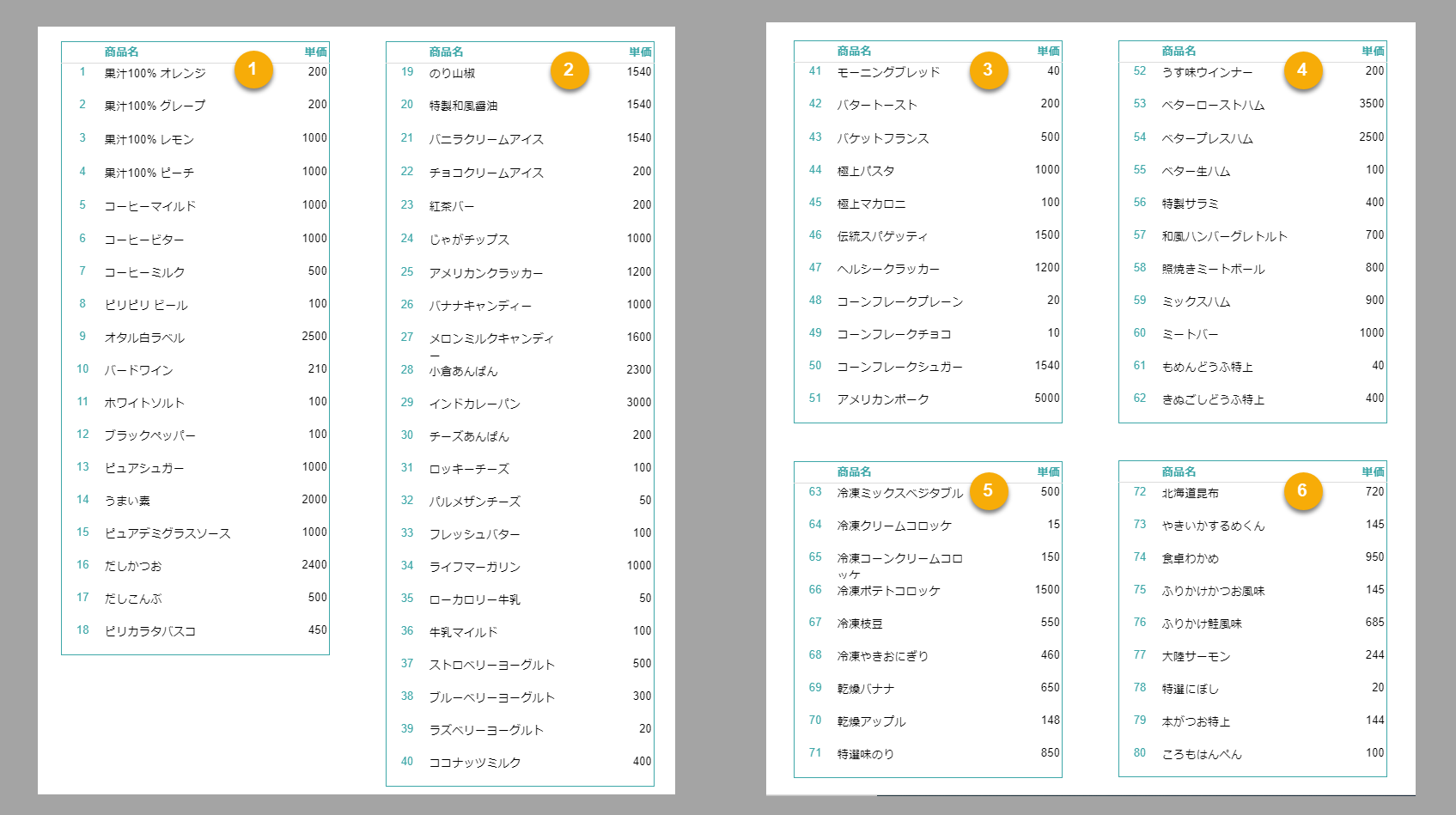Select ベターローストハム in the fourth table

tap(1214, 105)
